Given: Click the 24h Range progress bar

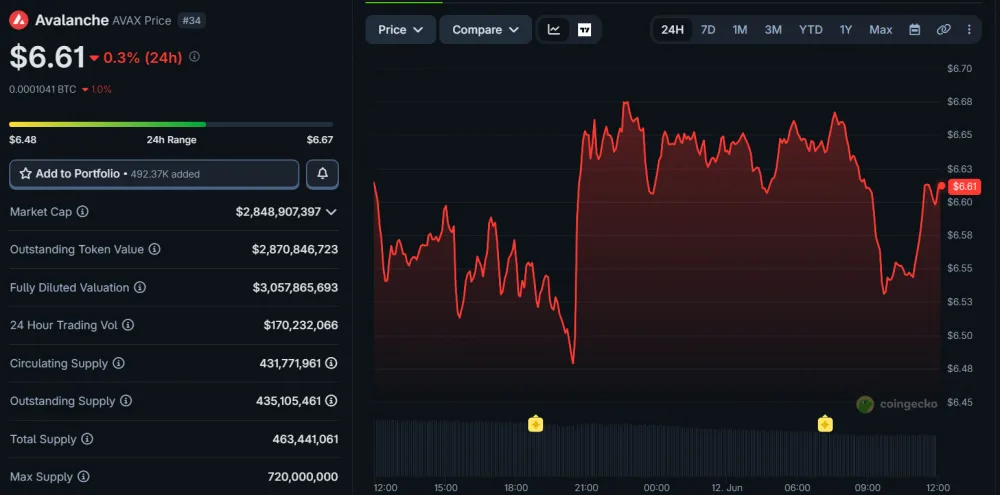Looking at the screenshot, I should [171, 124].
